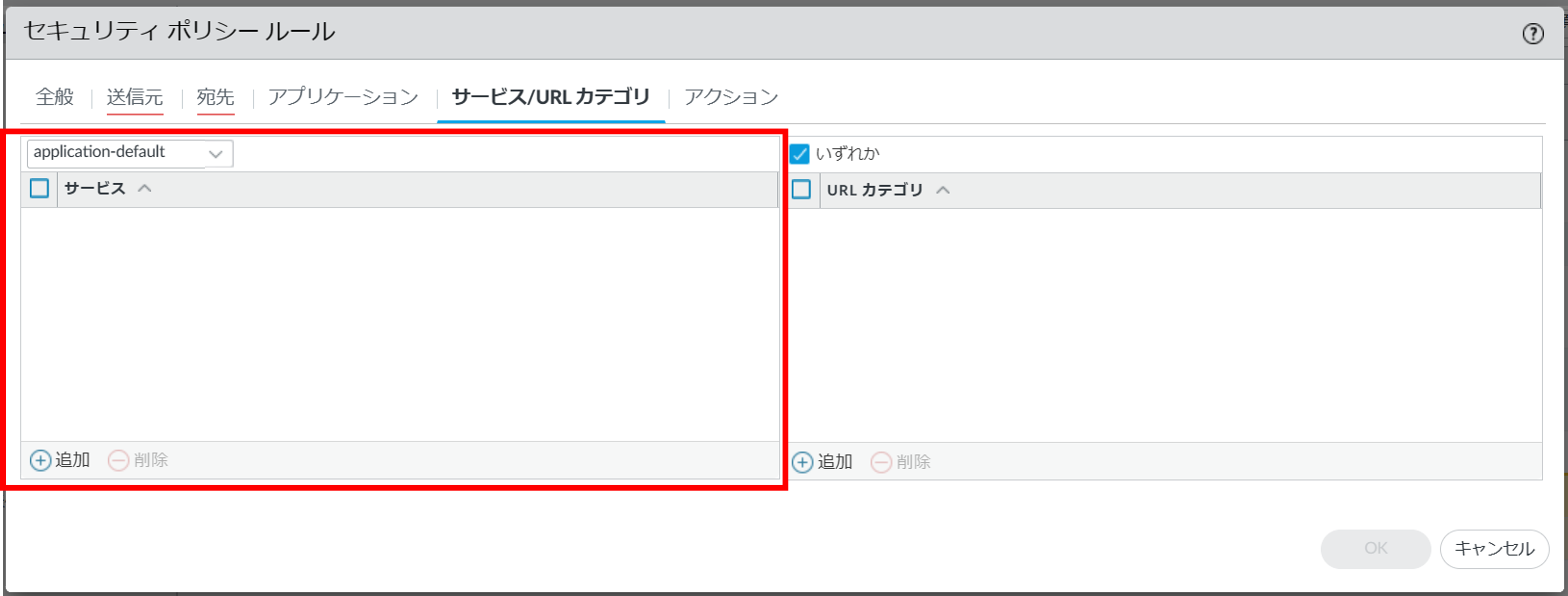The image size is (1568, 596).
Task: Switch to the 全般 tab
Action: click(x=55, y=97)
